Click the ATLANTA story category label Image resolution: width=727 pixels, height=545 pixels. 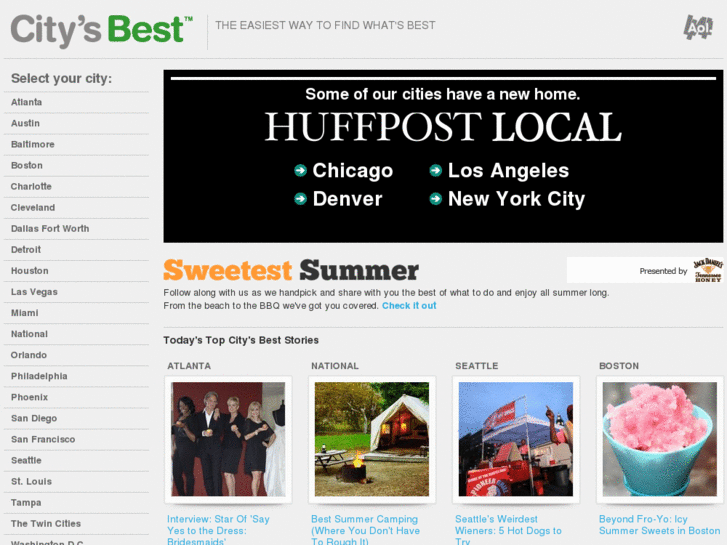tap(189, 366)
